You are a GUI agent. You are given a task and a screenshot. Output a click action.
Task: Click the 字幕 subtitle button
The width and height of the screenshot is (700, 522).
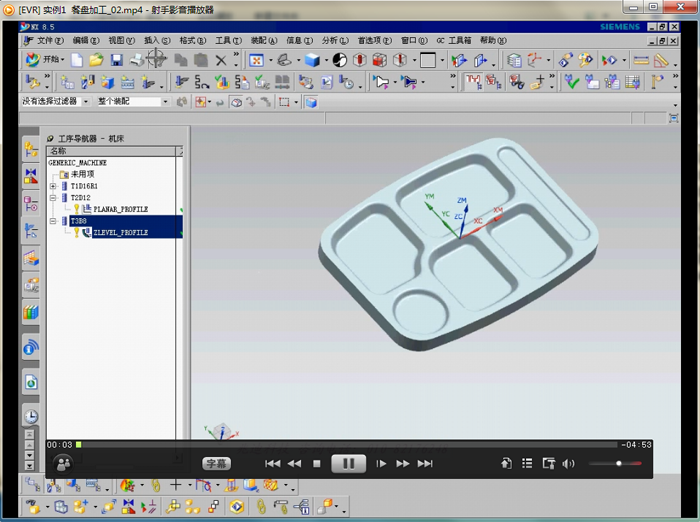click(215, 464)
